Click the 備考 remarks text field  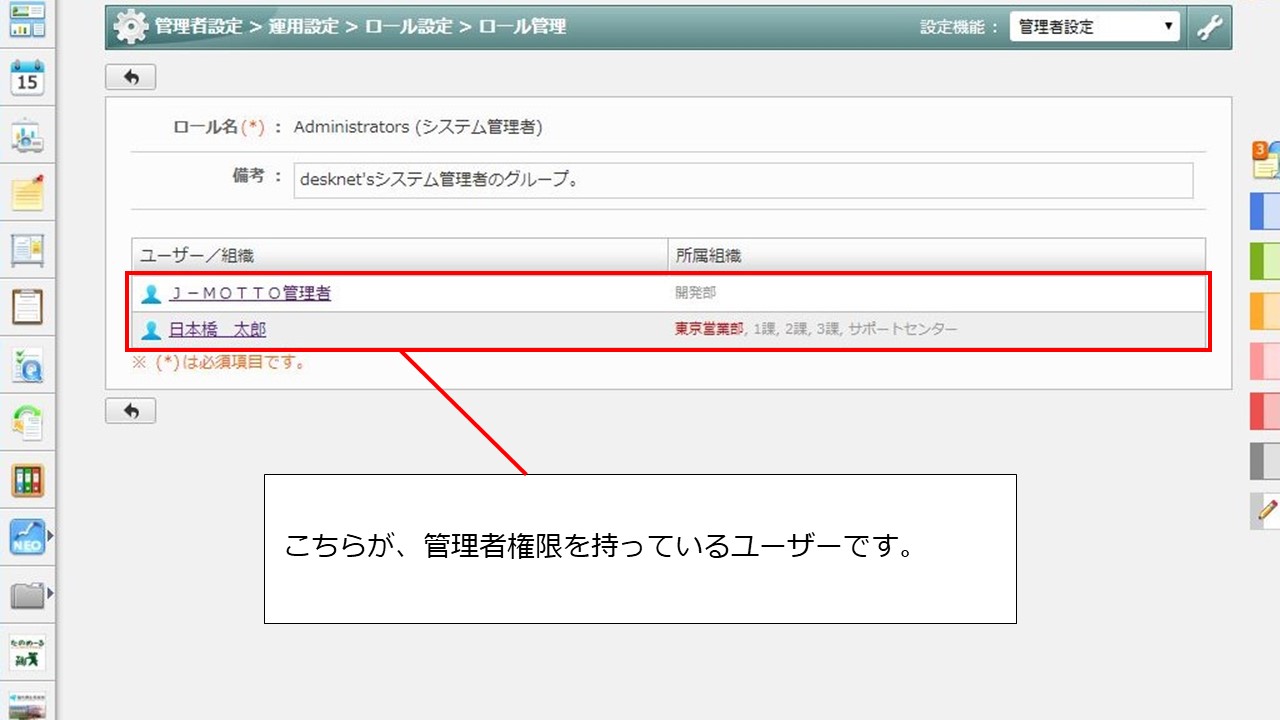coord(742,181)
